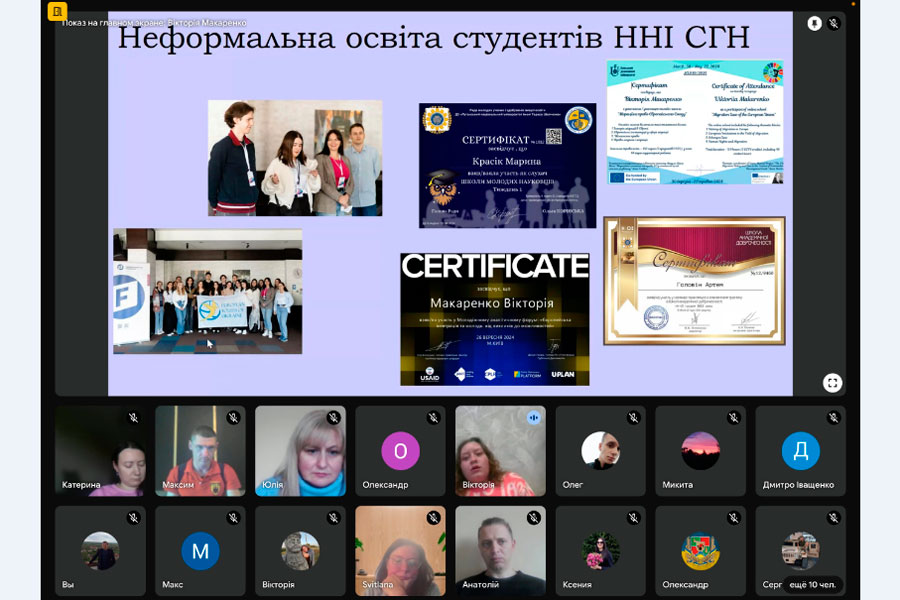Image resolution: width=900 pixels, height=600 pixels.
Task: Click the blue М avatar of Макс
Action: 200,551
